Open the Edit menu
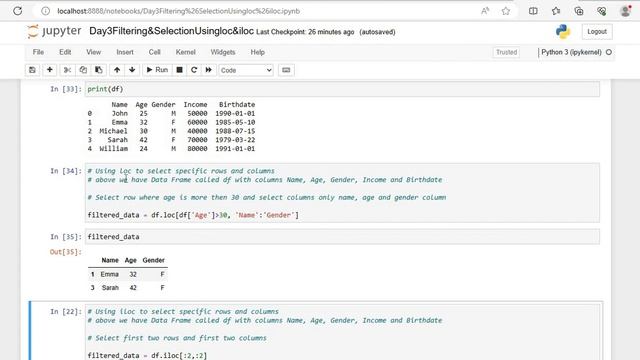Viewport: 640px width, 360px height. (x=65, y=52)
